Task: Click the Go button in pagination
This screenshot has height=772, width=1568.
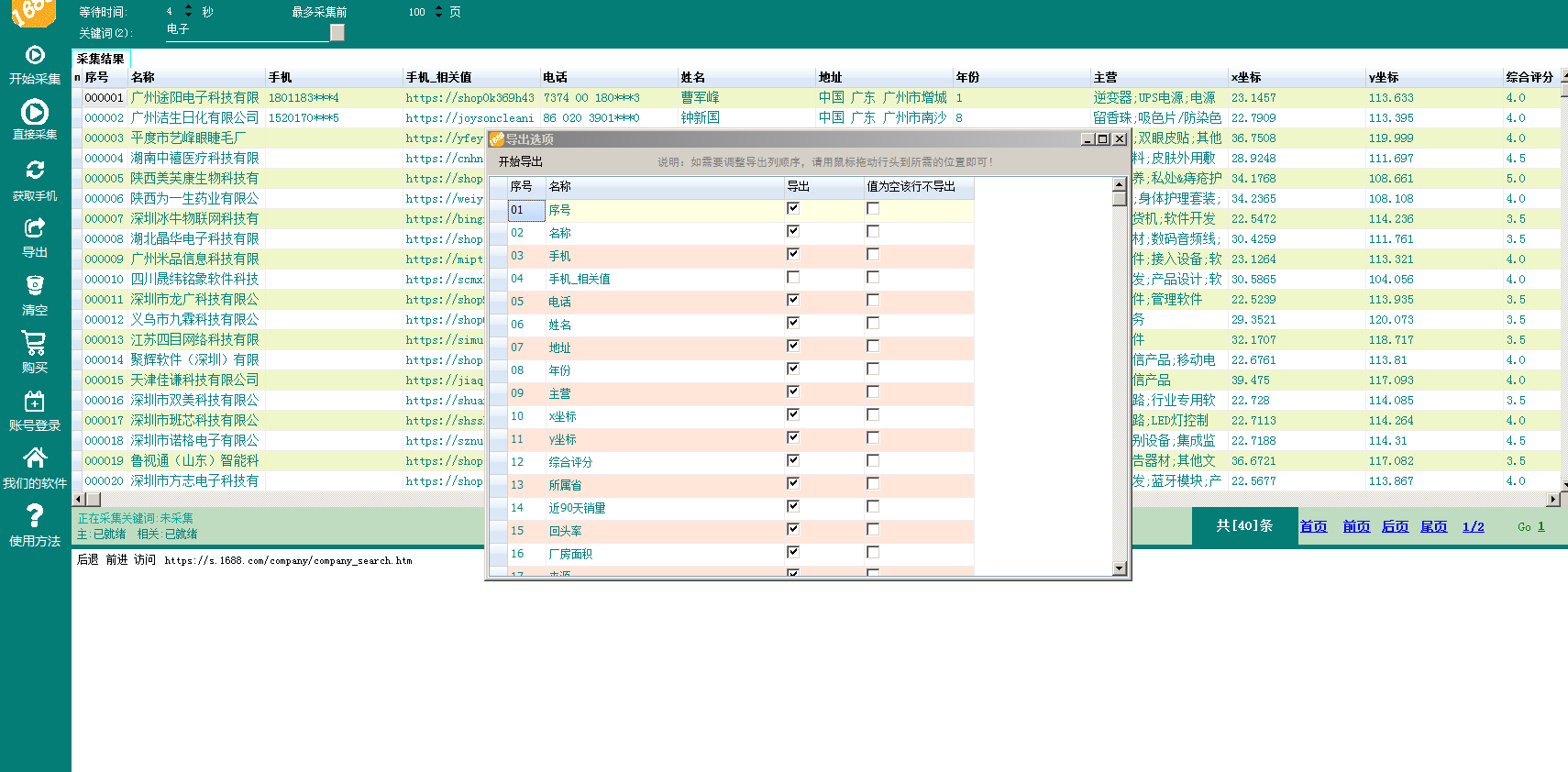Action: coord(1524,527)
